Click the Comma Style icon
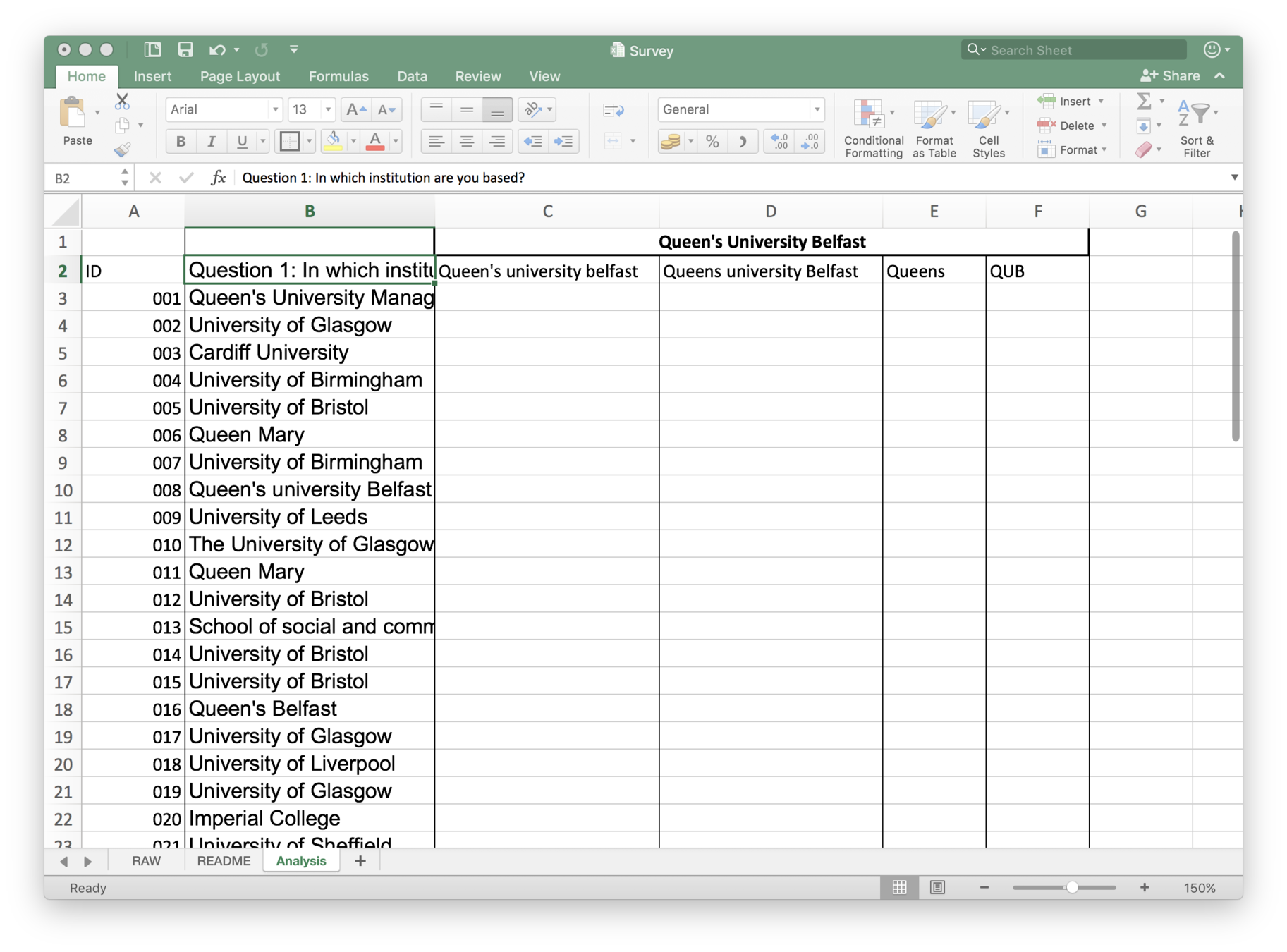This screenshot has height=952, width=1287. click(743, 142)
